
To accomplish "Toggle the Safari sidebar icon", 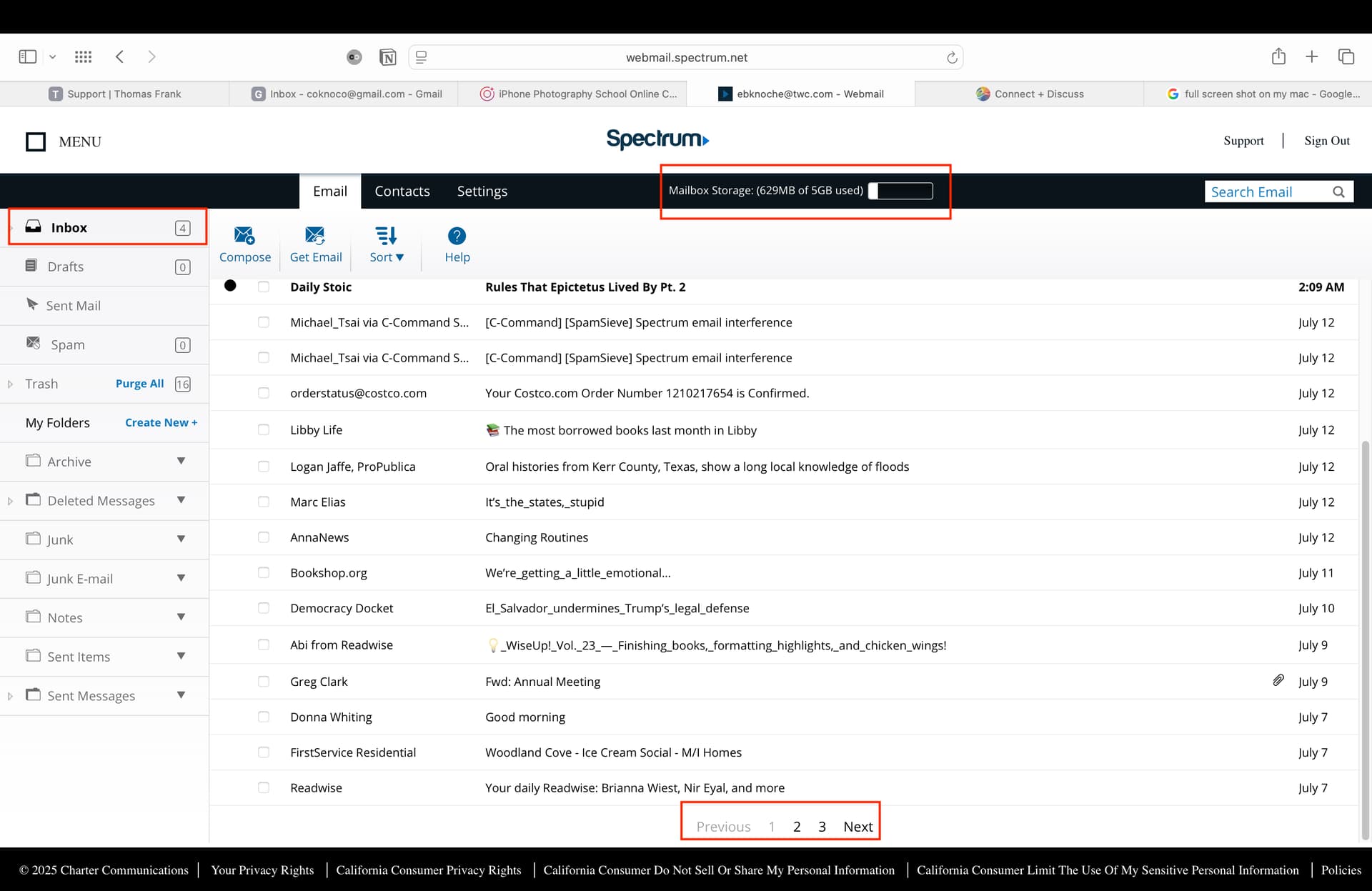I will pos(28,56).
